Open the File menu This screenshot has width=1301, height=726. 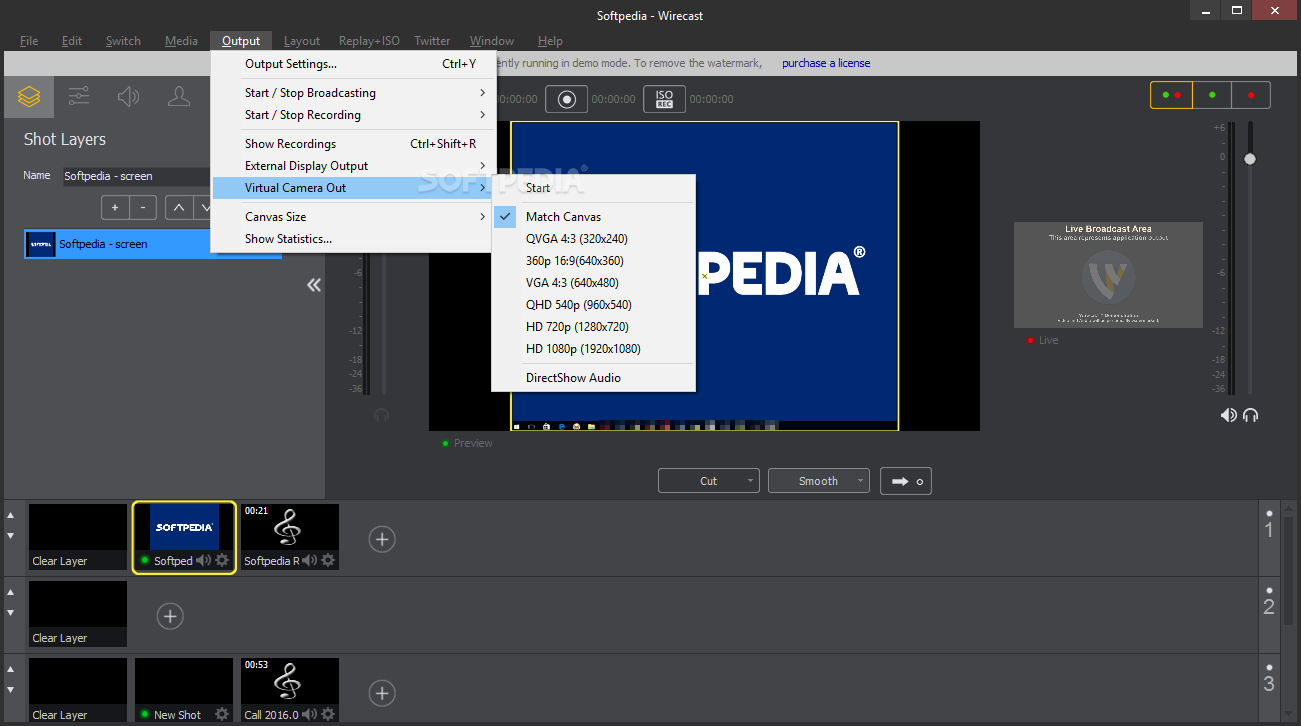pos(29,41)
